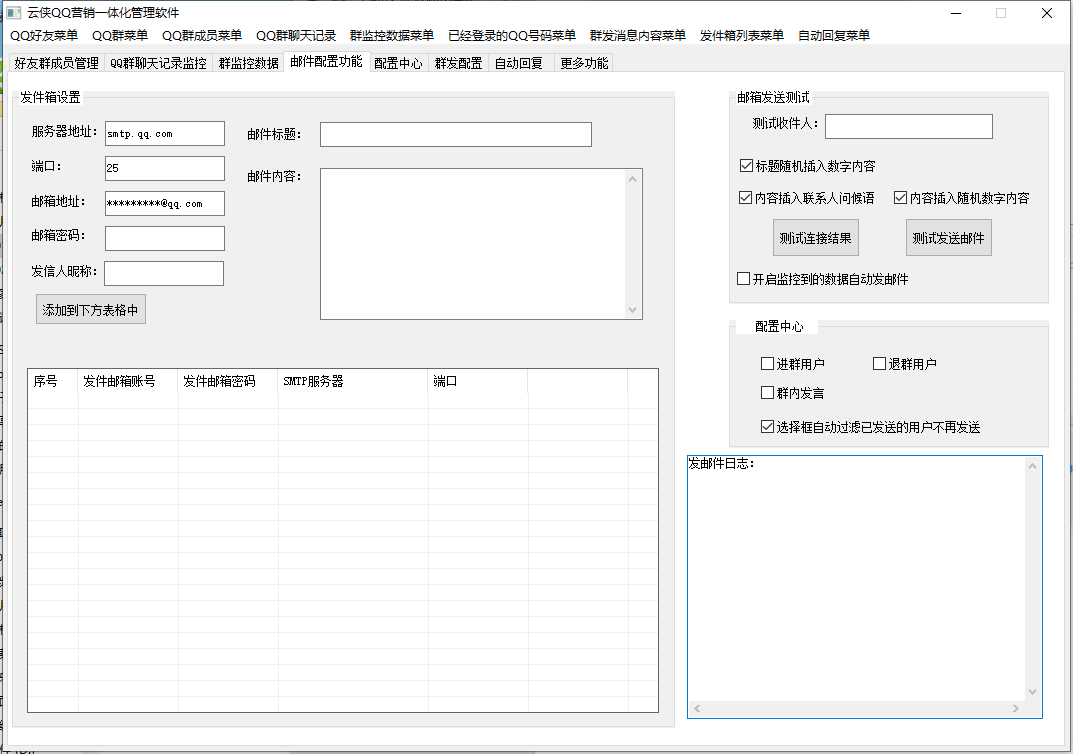
Task: Click the 邮件标题 input field
Action: (456, 134)
